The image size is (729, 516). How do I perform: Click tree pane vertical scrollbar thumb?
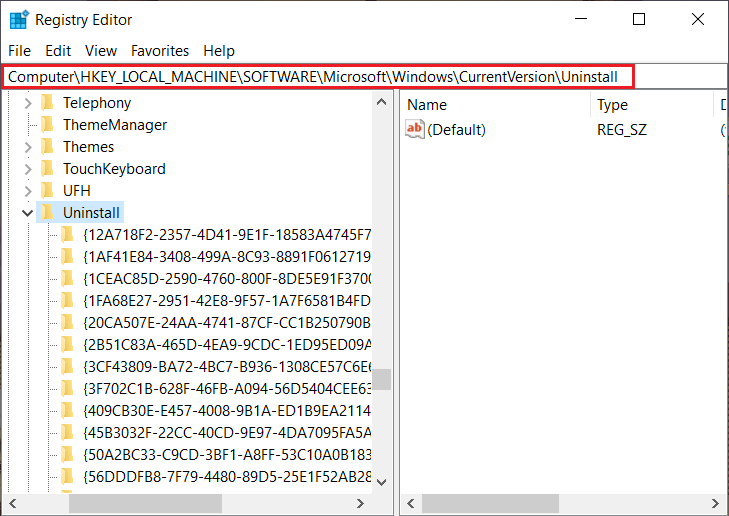[382, 379]
